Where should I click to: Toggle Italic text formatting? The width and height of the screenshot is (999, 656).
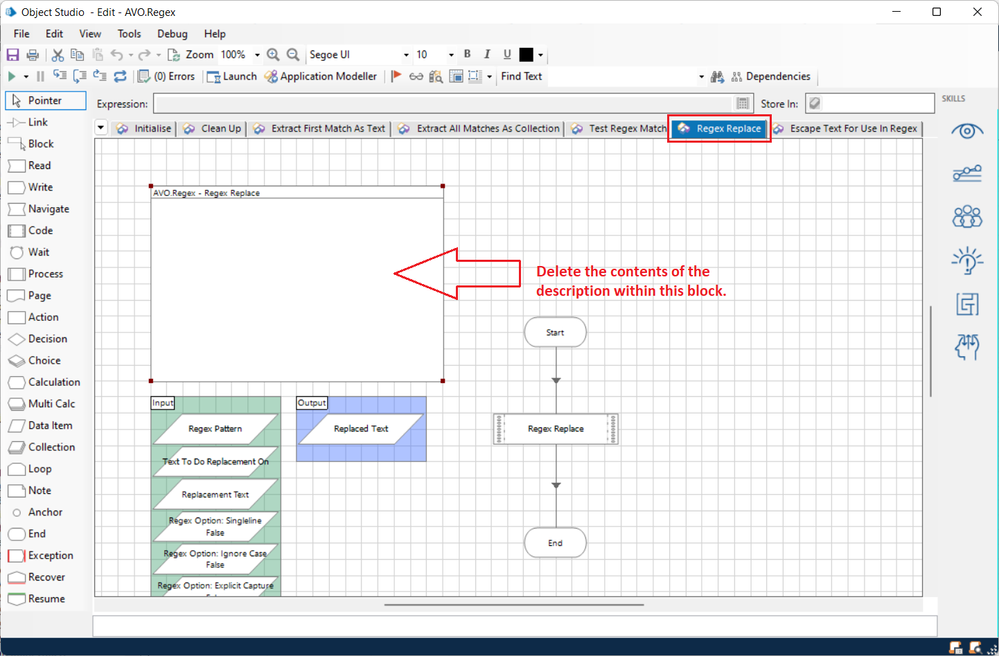click(x=487, y=55)
